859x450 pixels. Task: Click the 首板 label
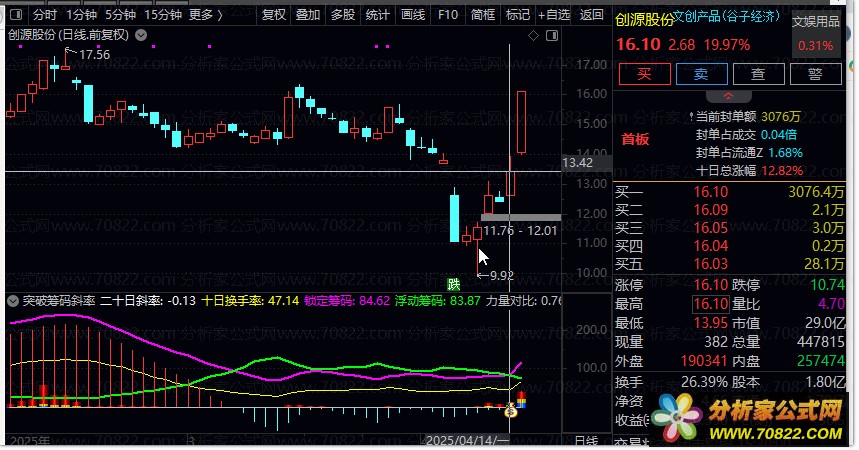click(635, 139)
